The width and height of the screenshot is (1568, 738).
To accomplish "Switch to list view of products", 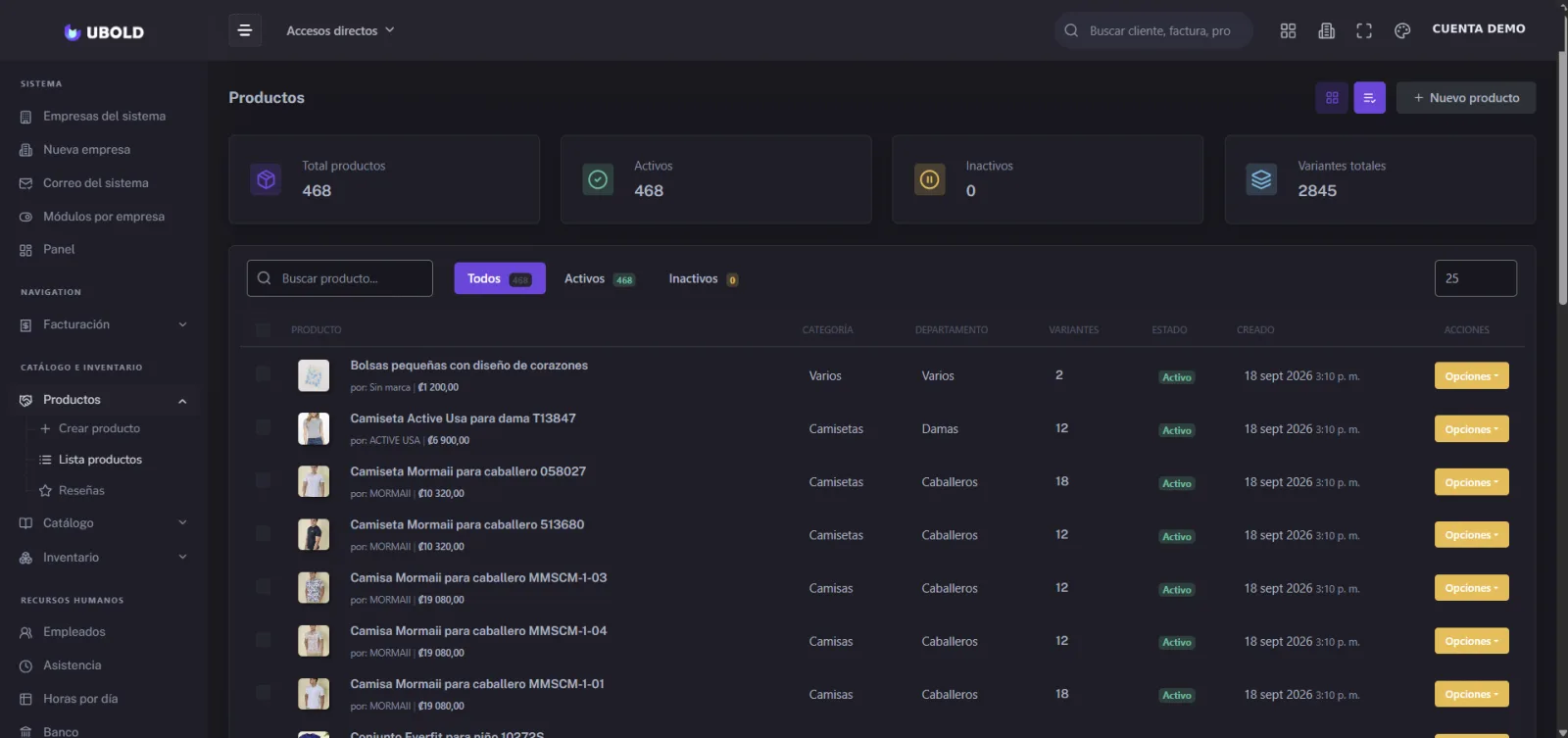I will (1370, 97).
